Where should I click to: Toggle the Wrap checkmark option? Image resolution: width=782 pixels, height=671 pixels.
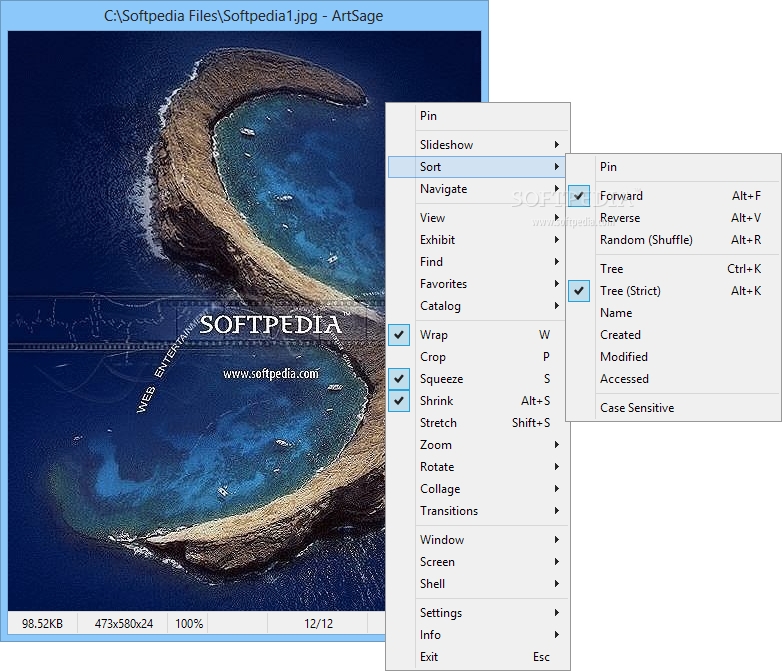[478, 335]
